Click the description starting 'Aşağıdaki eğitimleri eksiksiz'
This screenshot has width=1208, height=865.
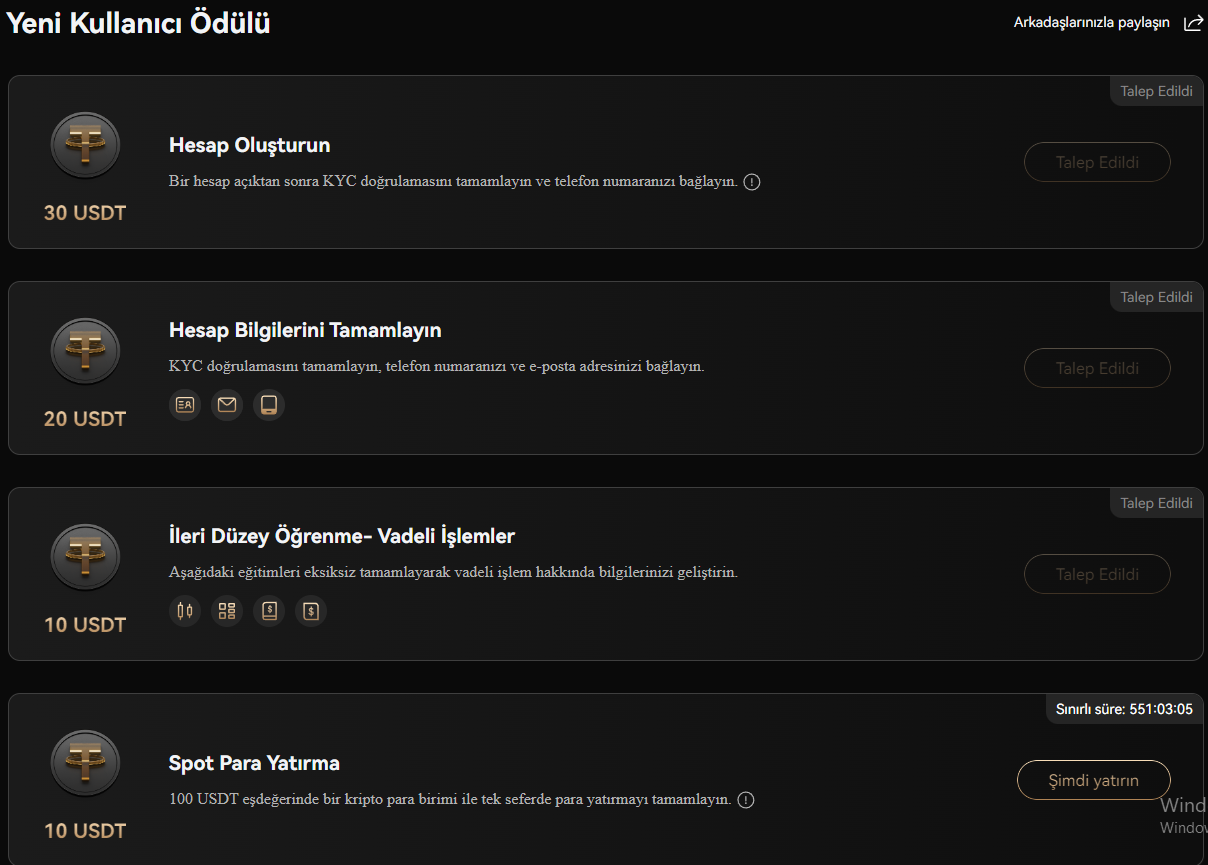pos(453,573)
